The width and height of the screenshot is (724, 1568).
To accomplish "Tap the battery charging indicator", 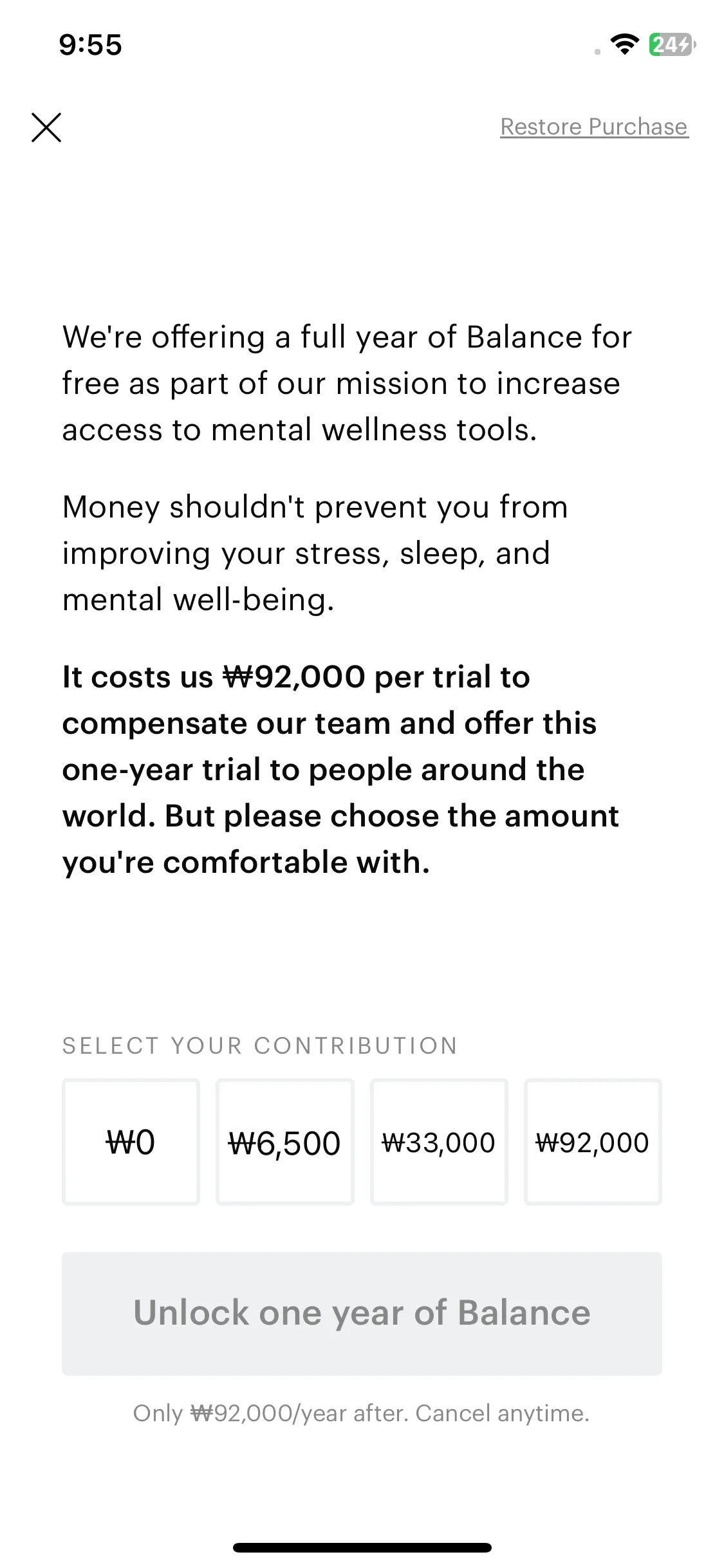I will 672,44.
